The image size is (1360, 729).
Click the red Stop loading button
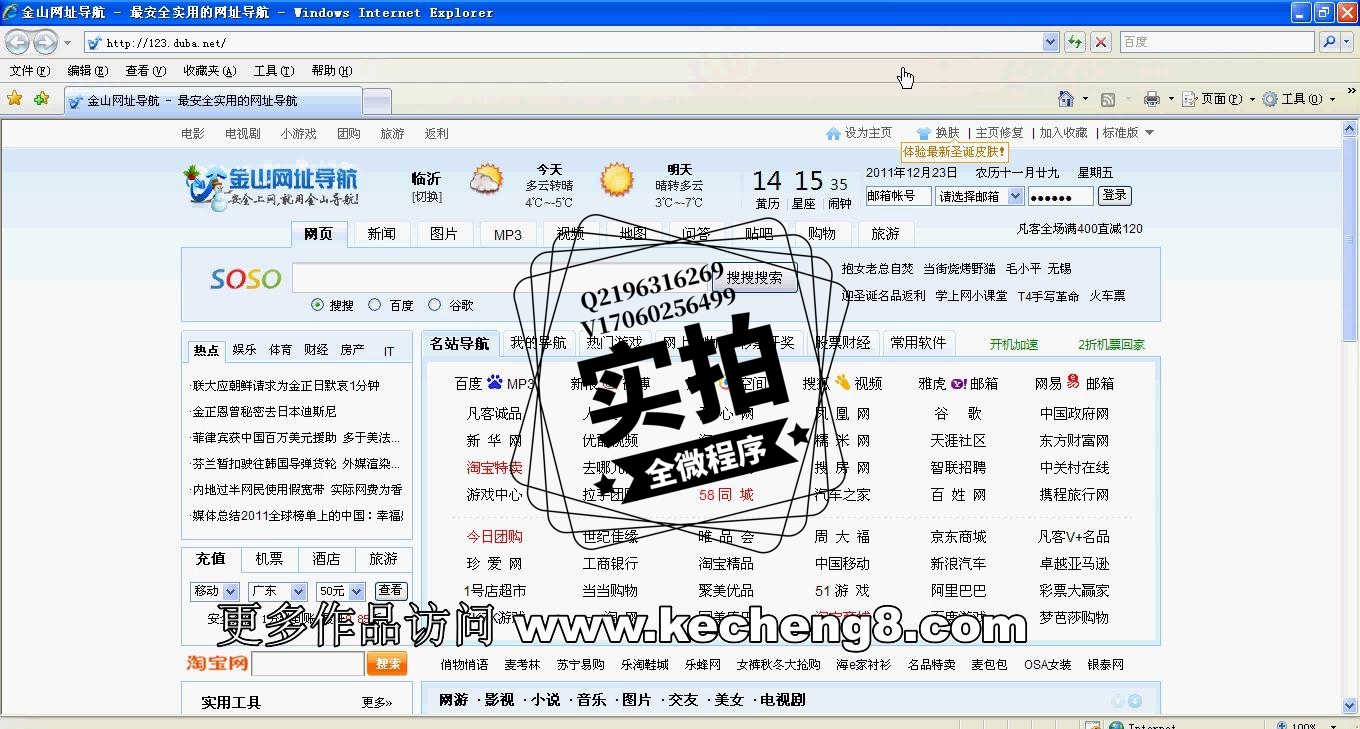[1101, 42]
